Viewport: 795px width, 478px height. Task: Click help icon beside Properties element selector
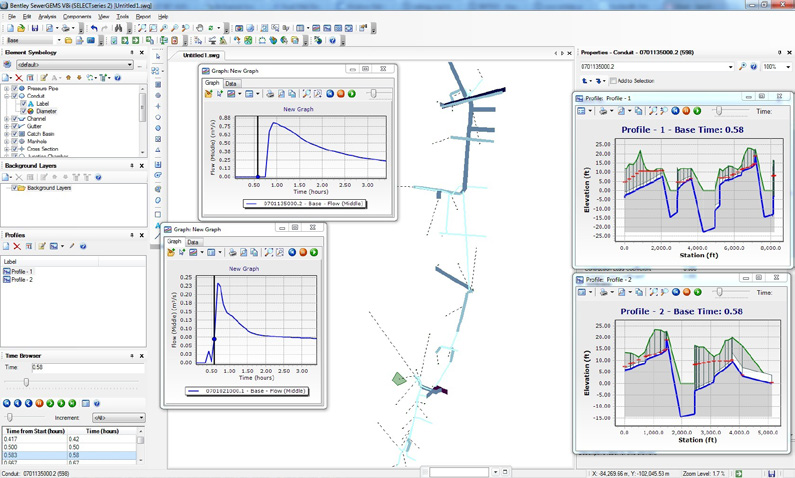753,66
